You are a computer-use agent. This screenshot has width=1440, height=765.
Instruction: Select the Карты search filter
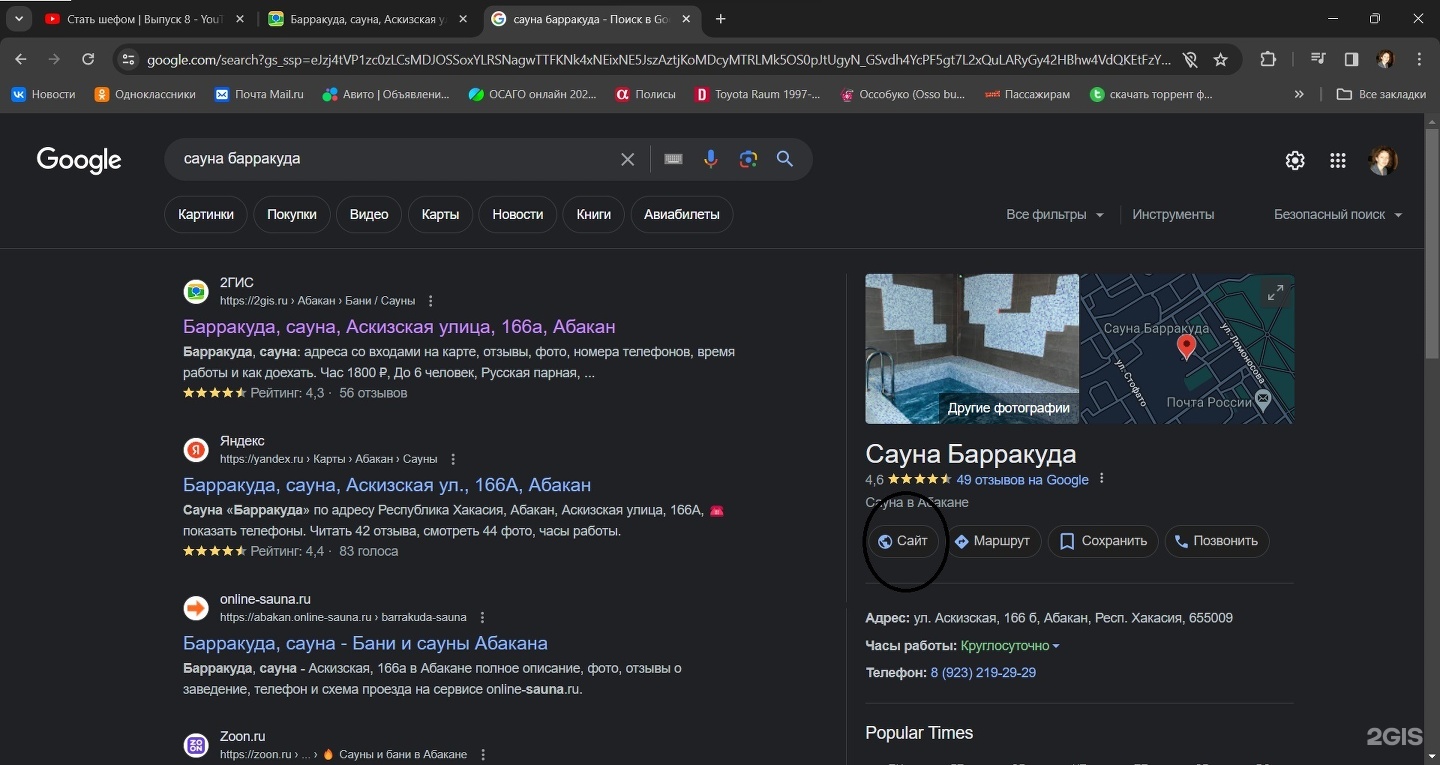(x=440, y=215)
